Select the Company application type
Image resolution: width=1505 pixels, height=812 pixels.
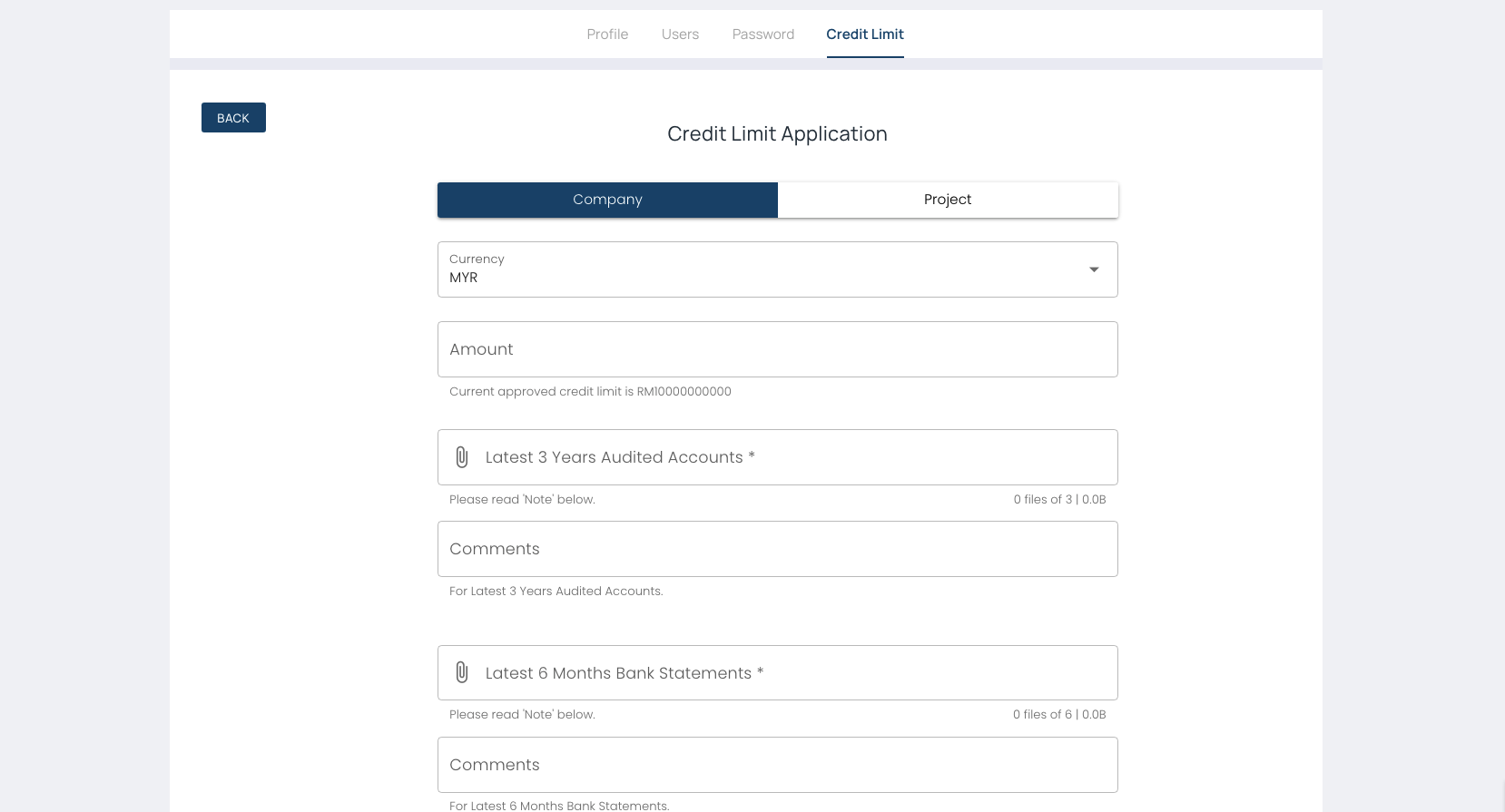[x=607, y=200]
